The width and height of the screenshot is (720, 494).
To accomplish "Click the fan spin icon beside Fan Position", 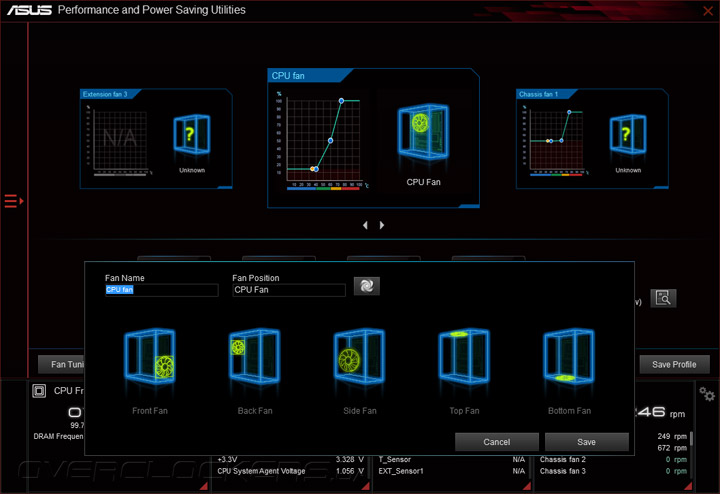I will click(x=366, y=286).
